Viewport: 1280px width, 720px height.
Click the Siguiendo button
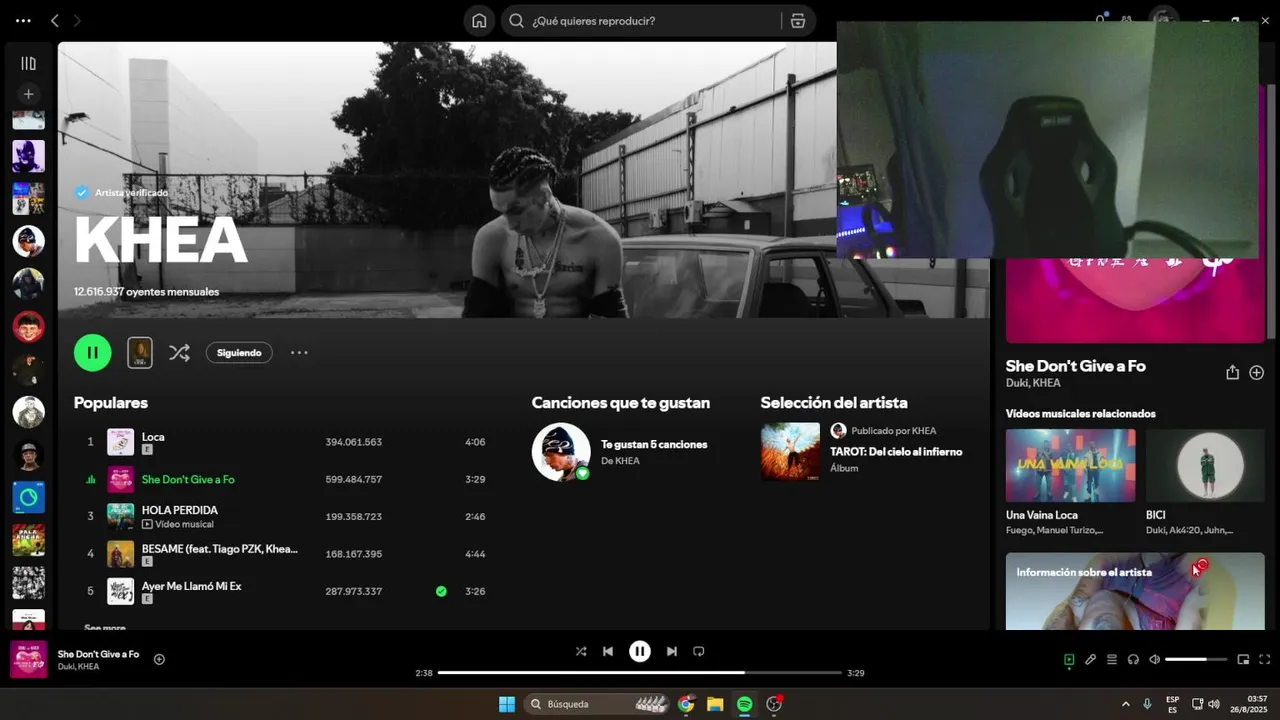239,352
